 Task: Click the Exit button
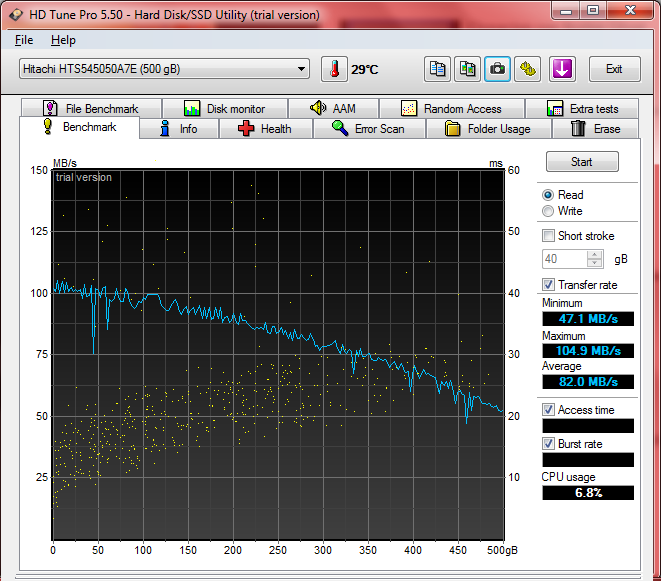614,69
